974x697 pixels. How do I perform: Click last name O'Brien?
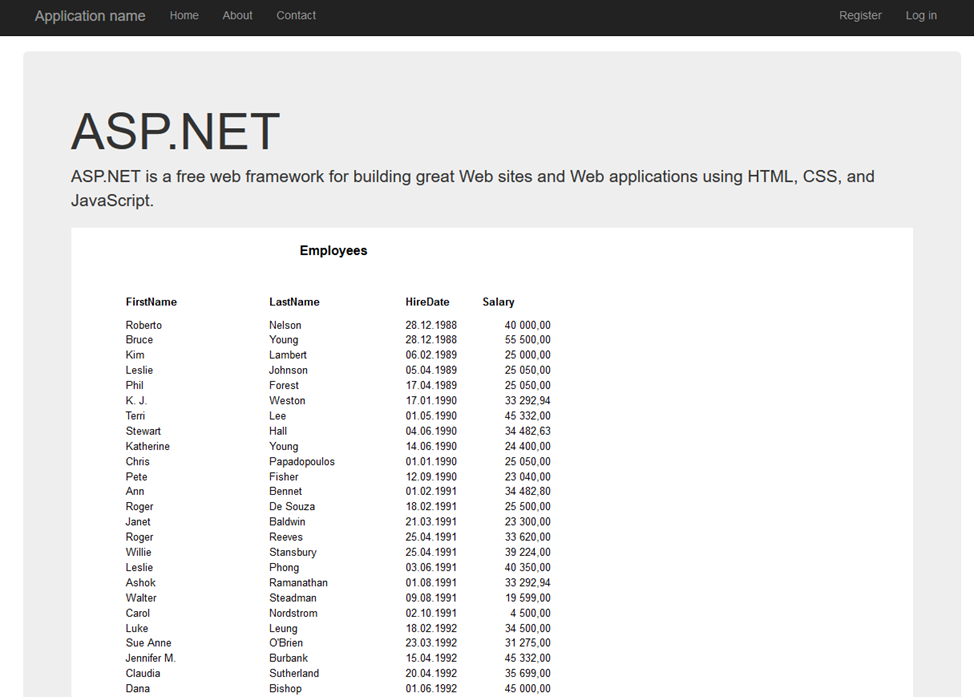286,643
